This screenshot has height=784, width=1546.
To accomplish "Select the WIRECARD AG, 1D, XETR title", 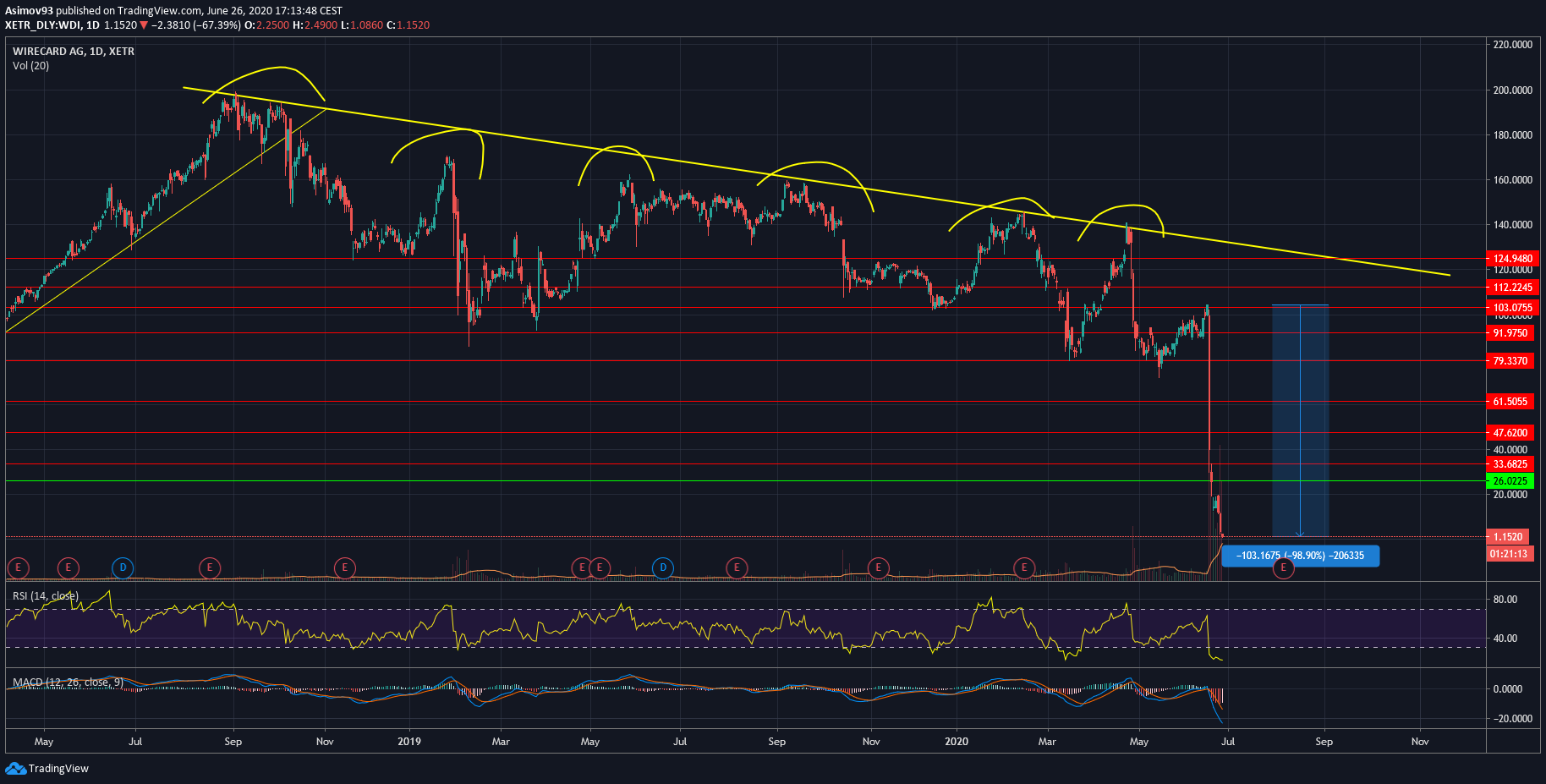I will pyautogui.click(x=74, y=51).
